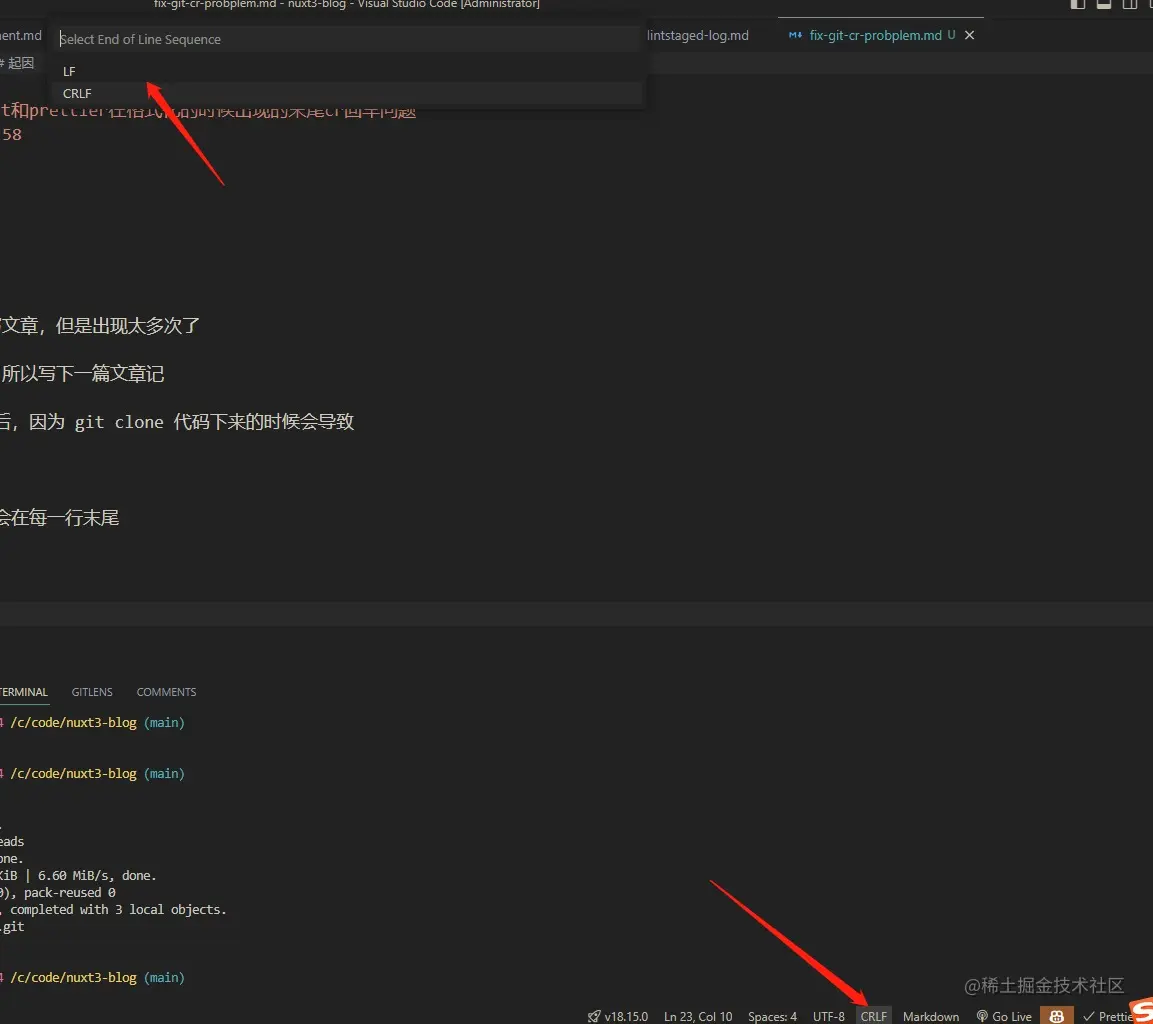The height and width of the screenshot is (1024, 1153).
Task: Click the editor line ending 会在每一行末尾
Action: [59, 518]
